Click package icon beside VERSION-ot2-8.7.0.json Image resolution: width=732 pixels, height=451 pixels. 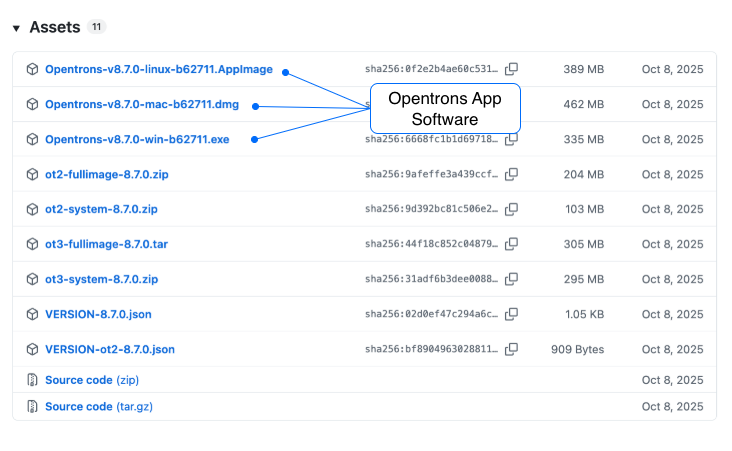click(x=32, y=349)
